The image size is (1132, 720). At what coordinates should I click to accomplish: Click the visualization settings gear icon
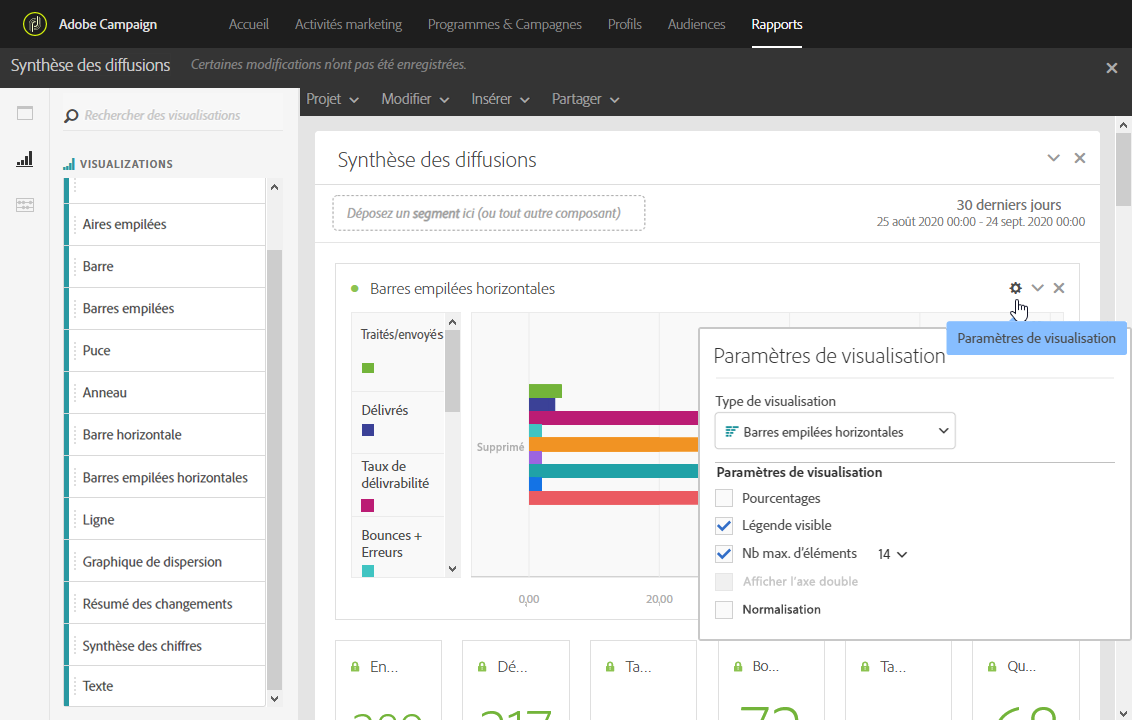pos(1016,288)
